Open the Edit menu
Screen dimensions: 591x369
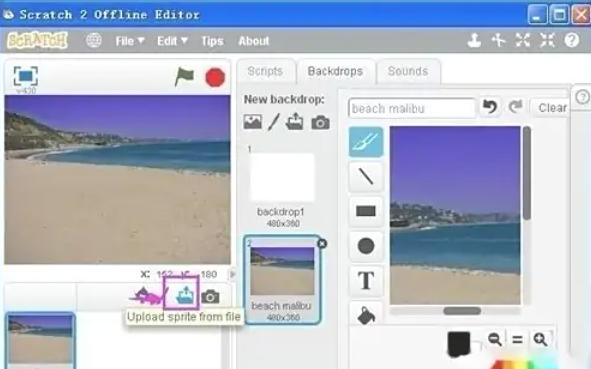pyautogui.click(x=172, y=41)
